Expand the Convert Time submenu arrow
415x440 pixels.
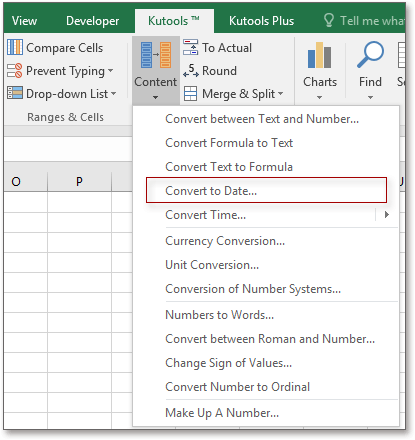[387, 215]
